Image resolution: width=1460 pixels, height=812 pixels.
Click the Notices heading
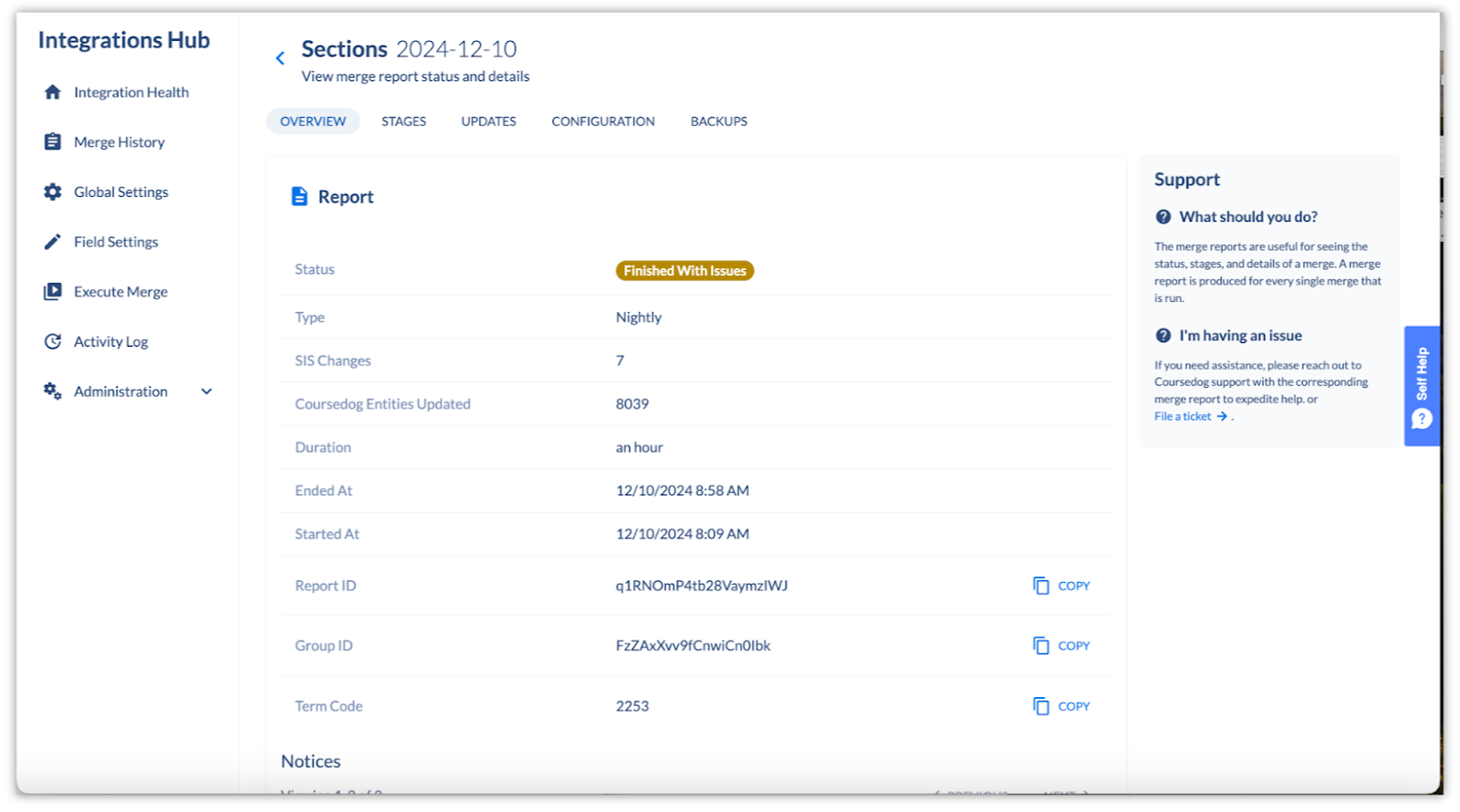pos(311,761)
